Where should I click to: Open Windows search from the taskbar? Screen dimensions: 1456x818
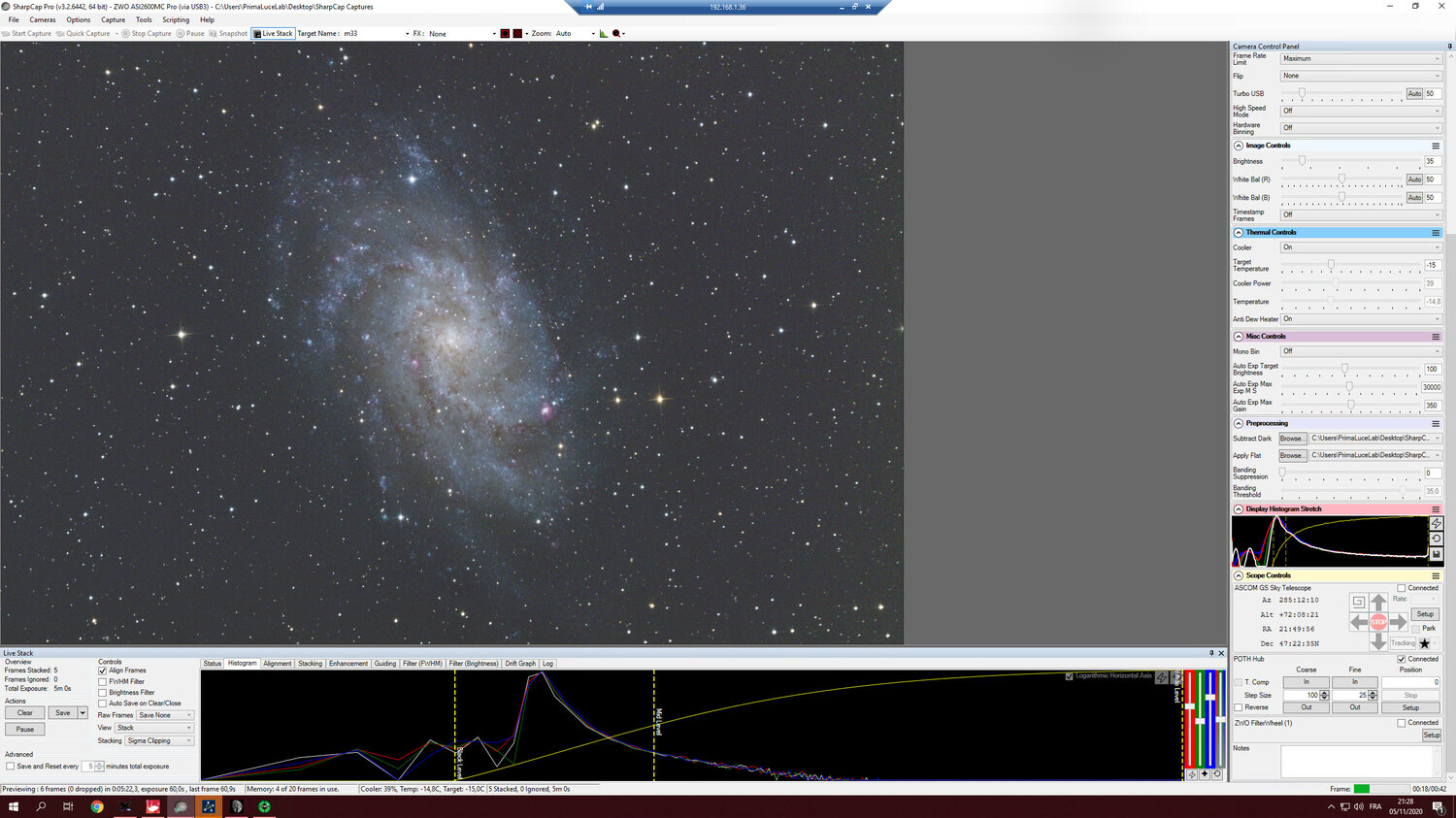point(41,806)
